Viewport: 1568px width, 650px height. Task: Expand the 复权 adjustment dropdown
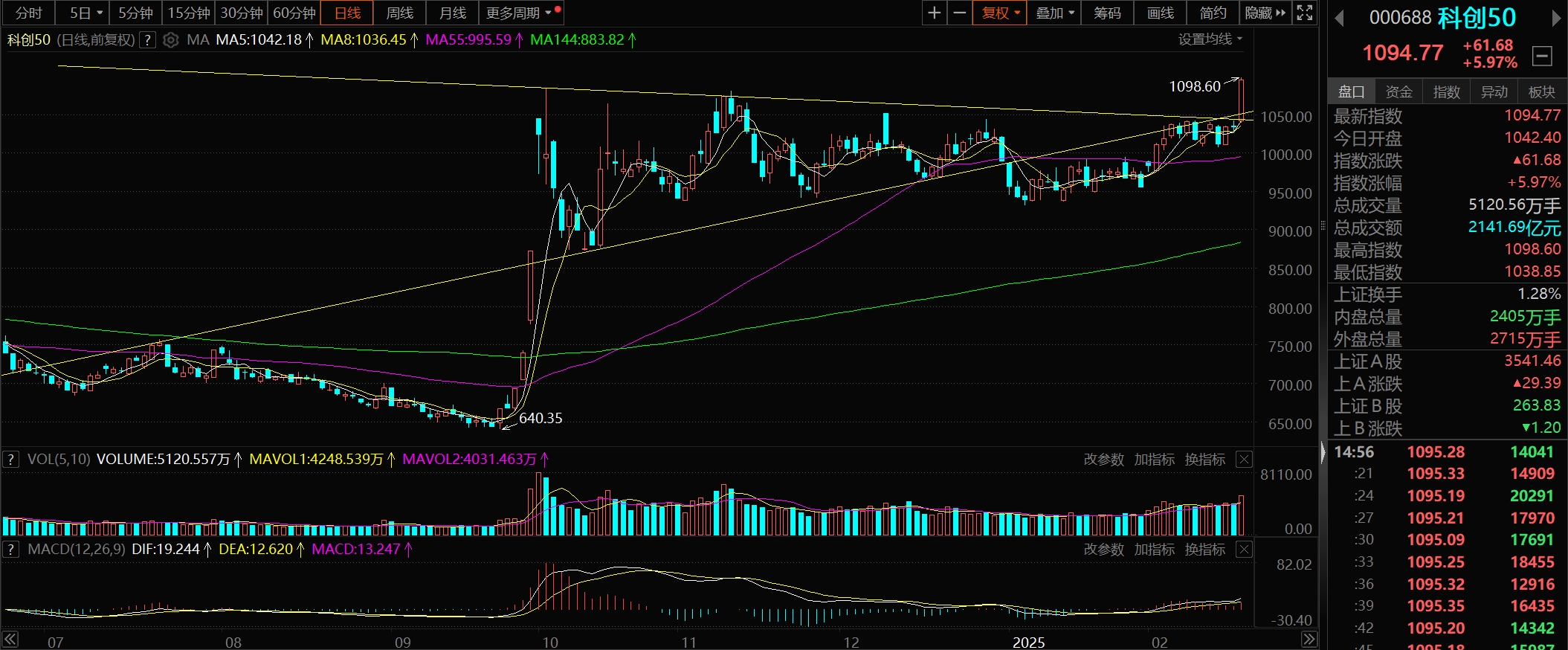coord(1000,13)
